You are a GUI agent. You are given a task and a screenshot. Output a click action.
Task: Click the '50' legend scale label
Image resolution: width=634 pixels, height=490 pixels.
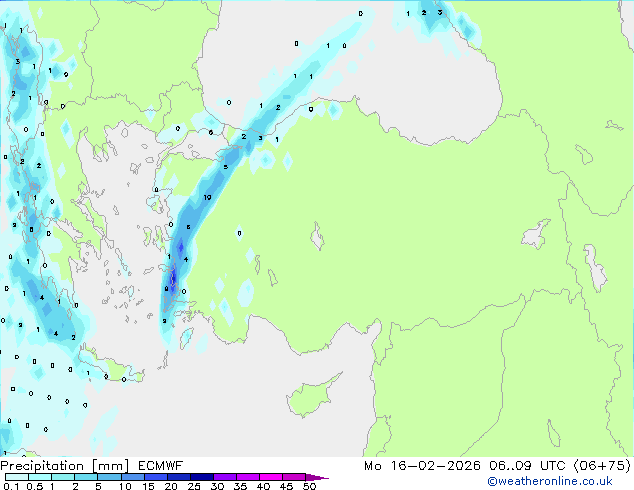pyautogui.click(x=309, y=486)
